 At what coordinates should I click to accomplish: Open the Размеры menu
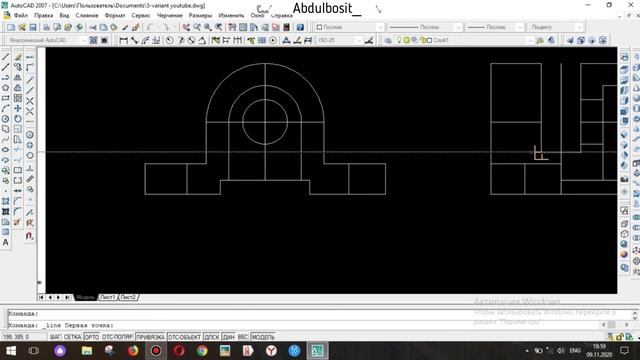[x=200, y=16]
